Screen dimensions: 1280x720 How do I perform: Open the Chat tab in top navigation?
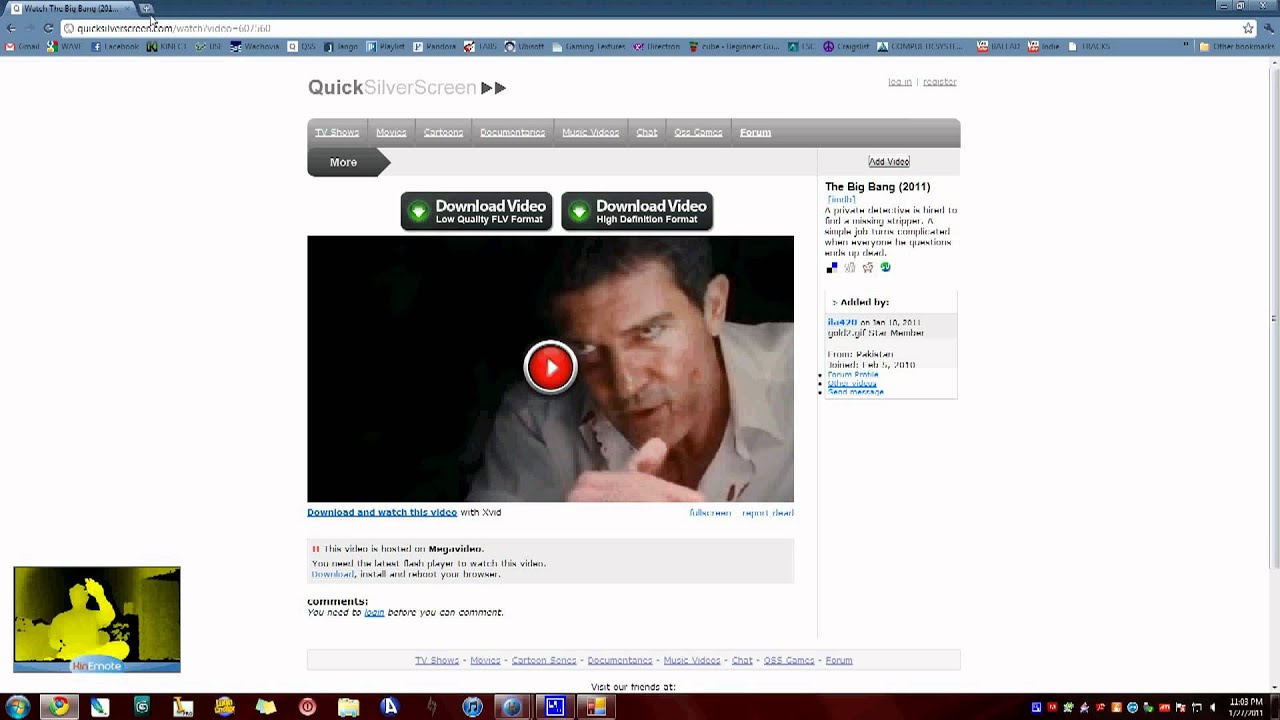click(647, 132)
